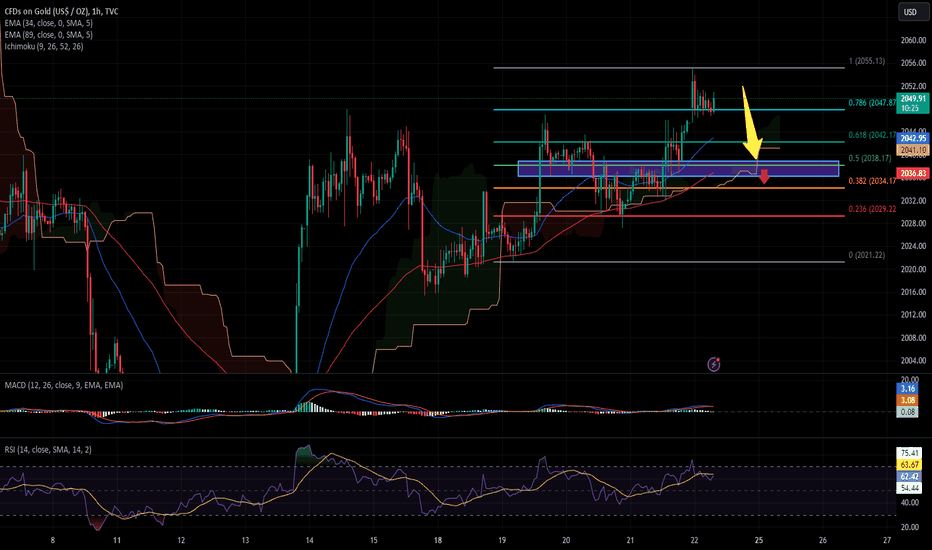Screen dimensions: 932x550
Task: Select the MACD (12, 26, close, 9) legend
Action: (64, 385)
